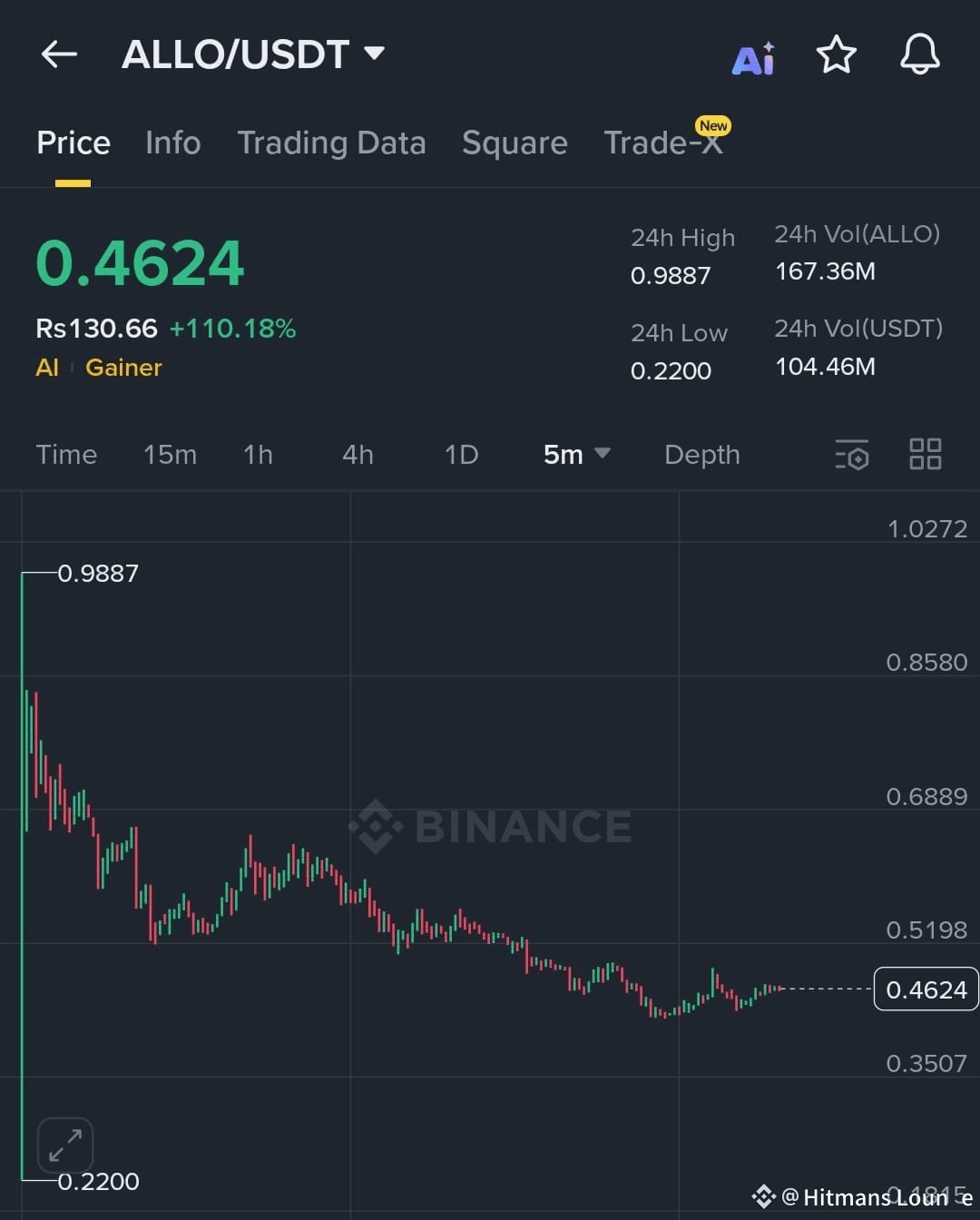Tap the 0.8580 axis price label

click(x=927, y=662)
